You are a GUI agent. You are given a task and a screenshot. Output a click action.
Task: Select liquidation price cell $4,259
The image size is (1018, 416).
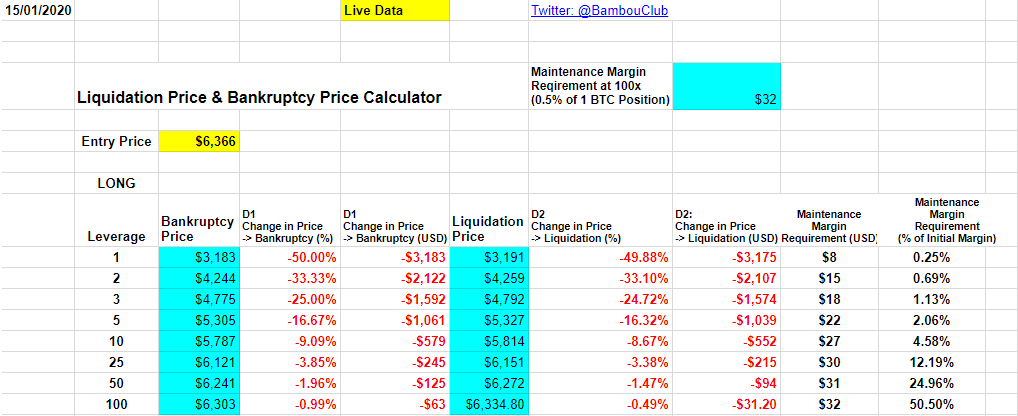click(x=490, y=278)
